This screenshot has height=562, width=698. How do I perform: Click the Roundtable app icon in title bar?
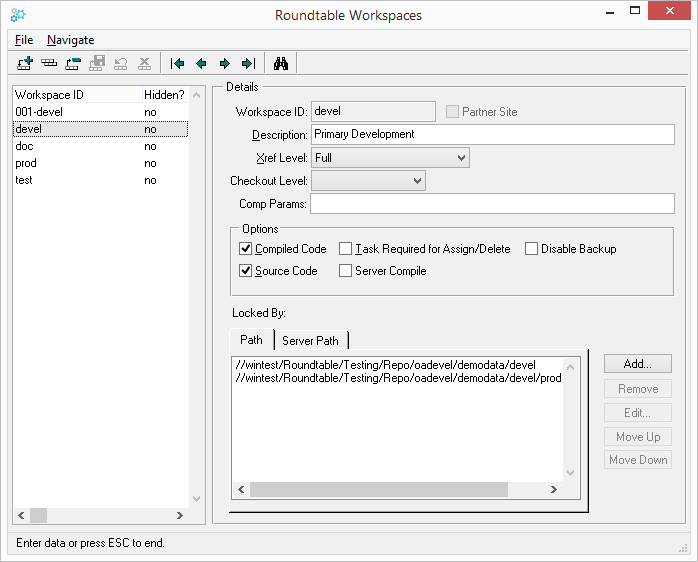(x=18, y=15)
